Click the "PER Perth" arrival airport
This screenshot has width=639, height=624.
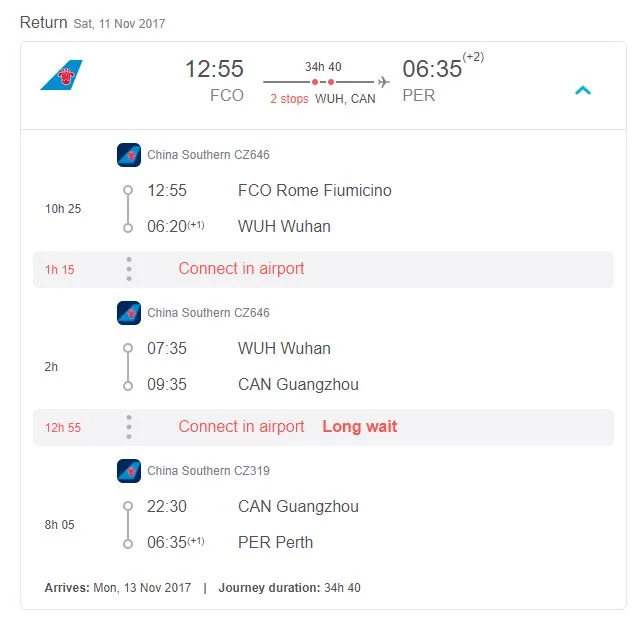pos(275,543)
